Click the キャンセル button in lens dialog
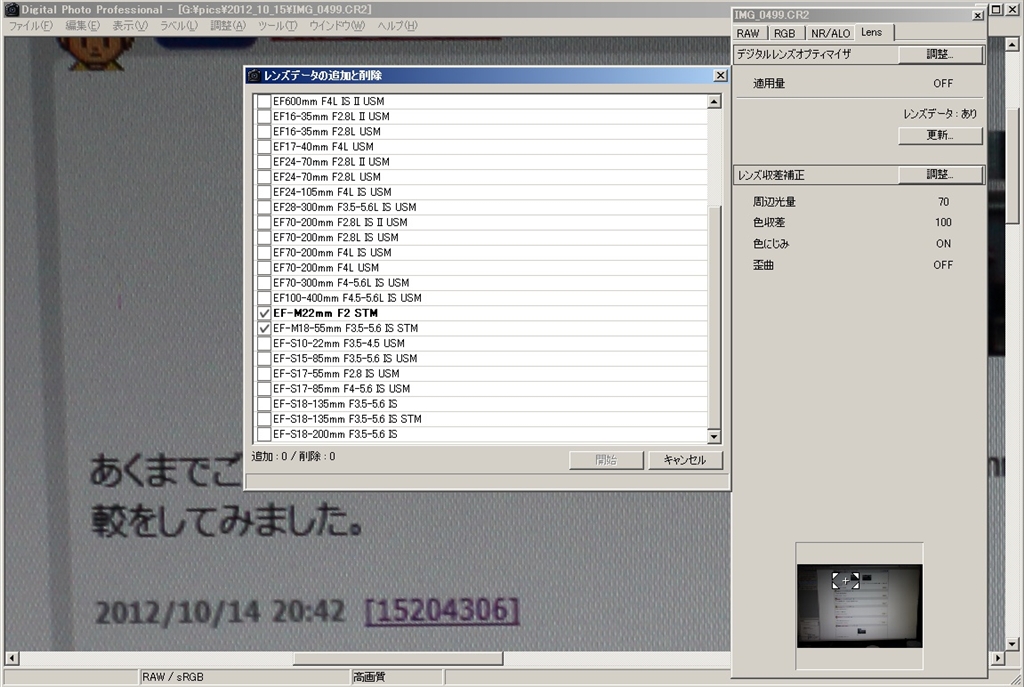 pyautogui.click(x=685, y=460)
